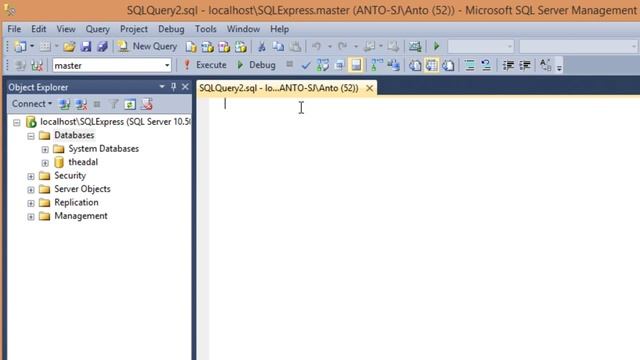The width and height of the screenshot is (640, 360).
Task: Open the File menu
Action: [x=14, y=29]
